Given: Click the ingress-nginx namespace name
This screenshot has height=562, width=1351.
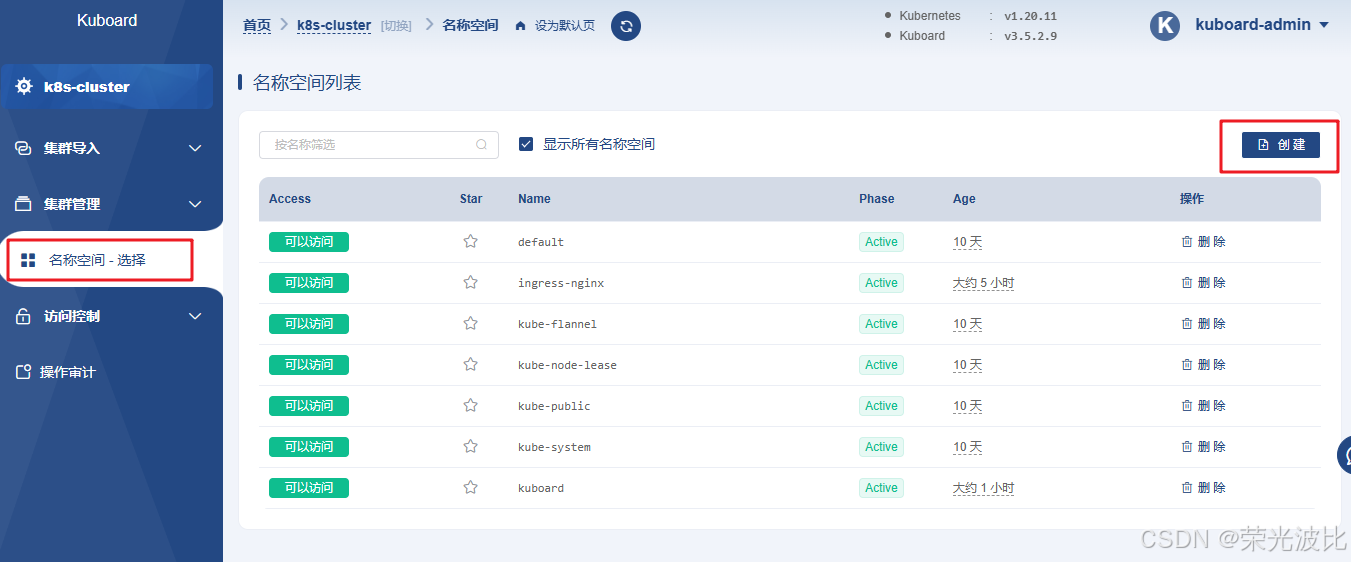Looking at the screenshot, I should pos(561,283).
